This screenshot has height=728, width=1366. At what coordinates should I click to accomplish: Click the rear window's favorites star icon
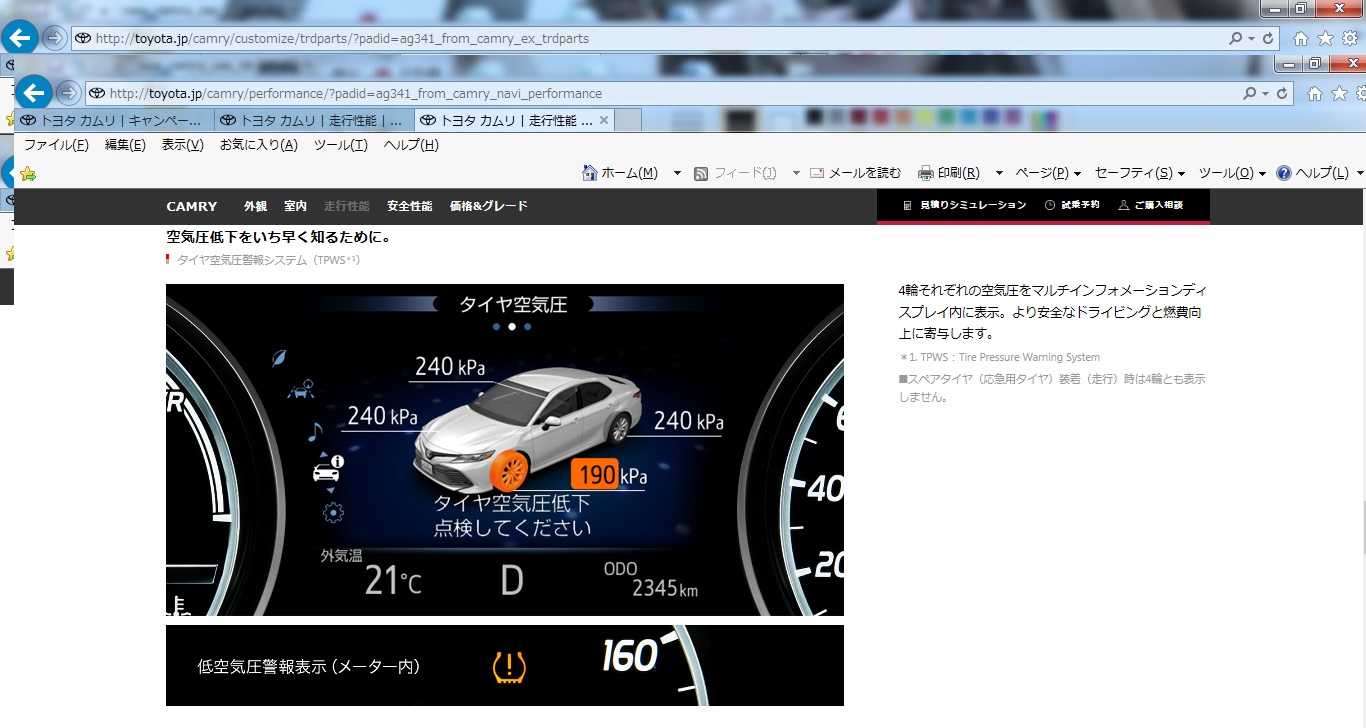coord(1325,38)
